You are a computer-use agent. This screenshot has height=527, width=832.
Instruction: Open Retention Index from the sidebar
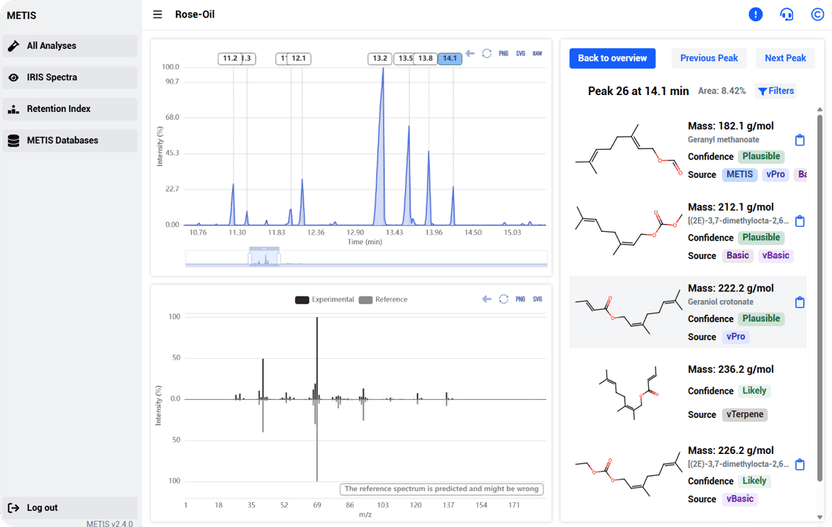[x=70, y=109]
